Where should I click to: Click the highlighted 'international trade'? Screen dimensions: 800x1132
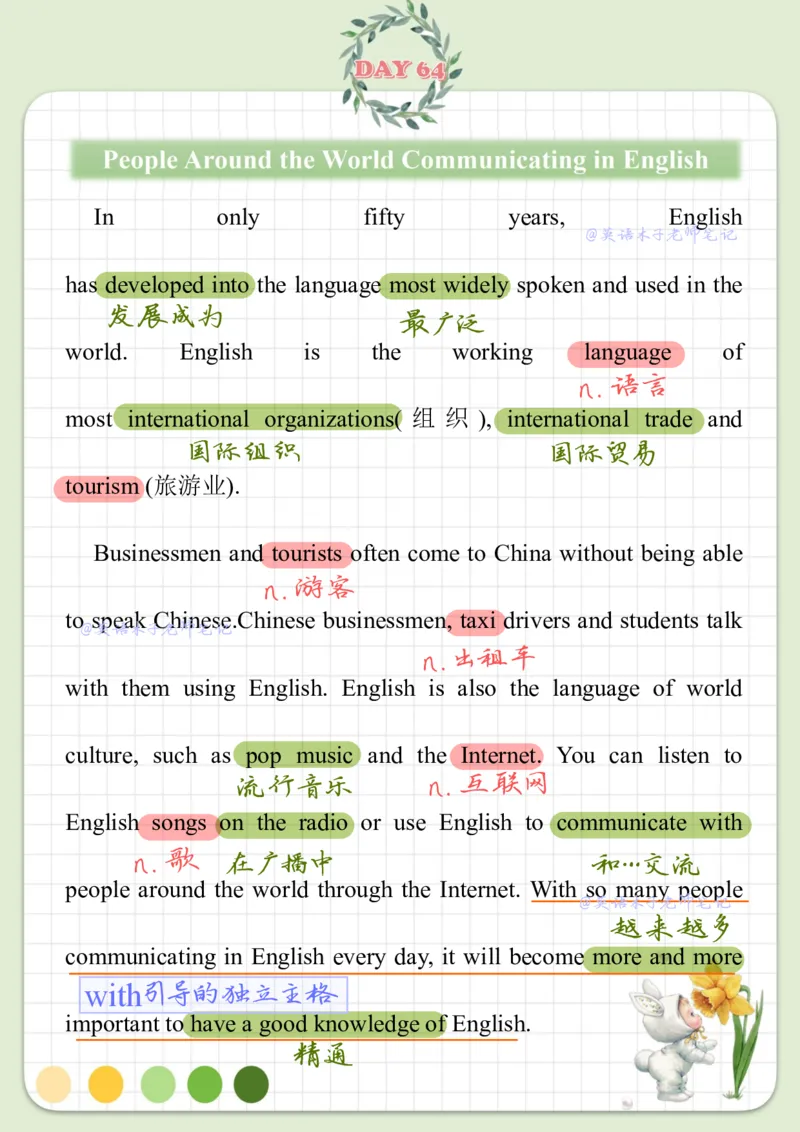pyautogui.click(x=599, y=419)
